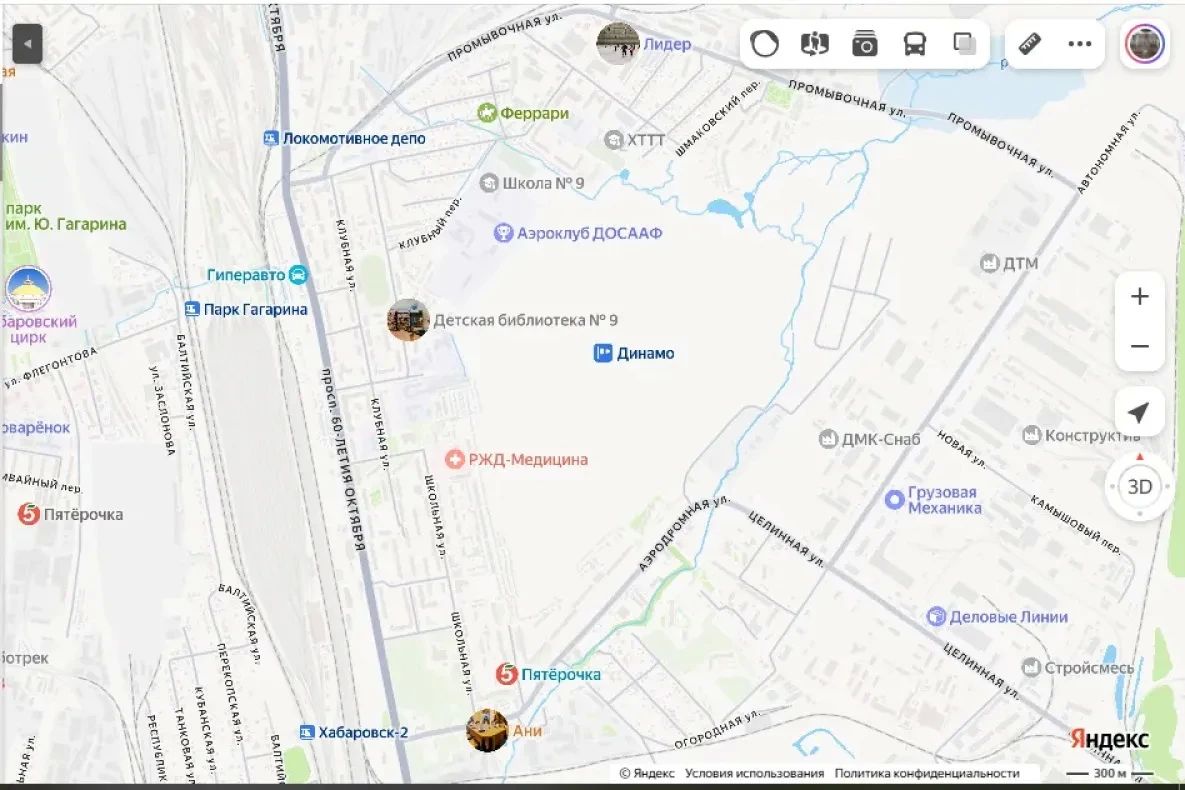The height and width of the screenshot is (790, 1185).
Task: Toggle street photos camera icon
Action: click(865, 45)
